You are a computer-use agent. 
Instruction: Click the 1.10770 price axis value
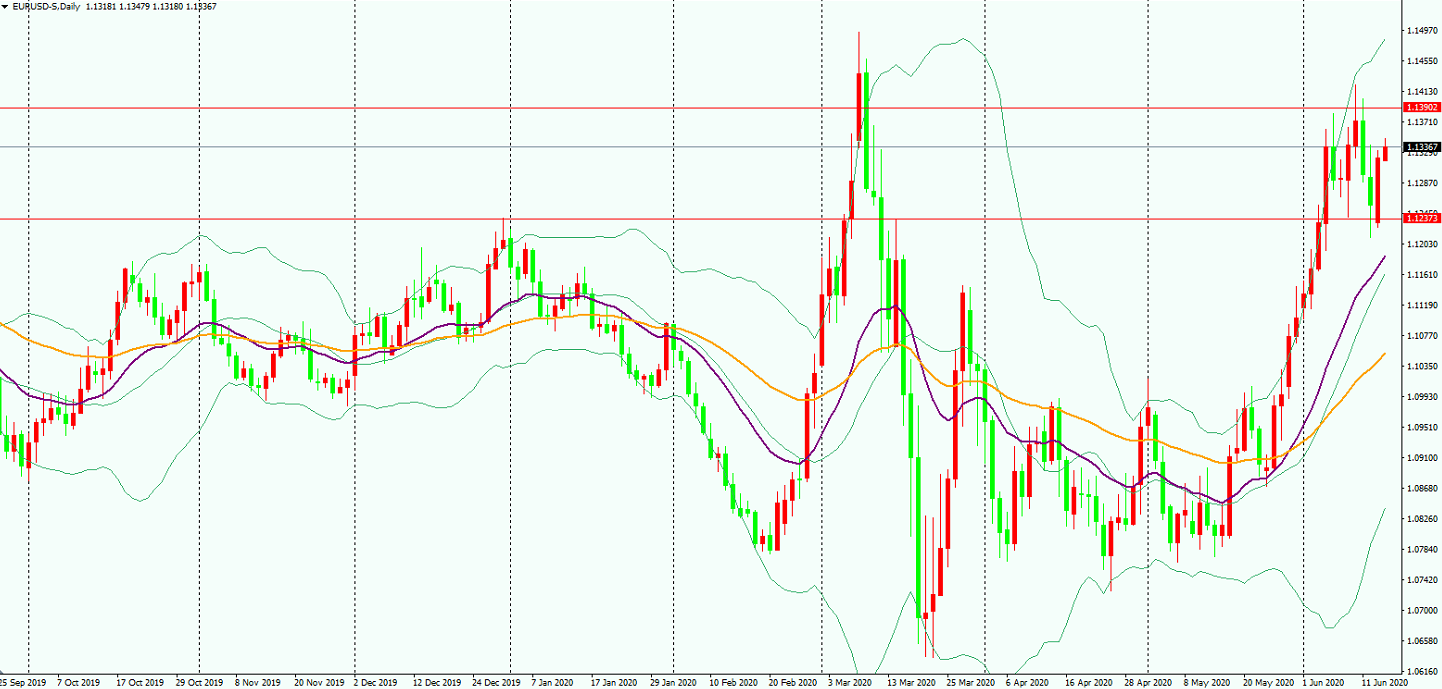tap(1422, 336)
